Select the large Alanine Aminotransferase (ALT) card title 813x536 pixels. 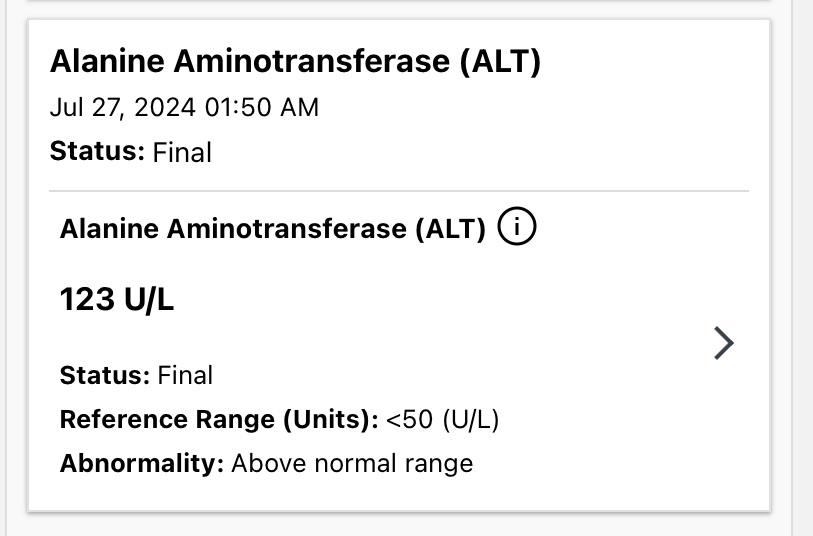tap(295, 62)
